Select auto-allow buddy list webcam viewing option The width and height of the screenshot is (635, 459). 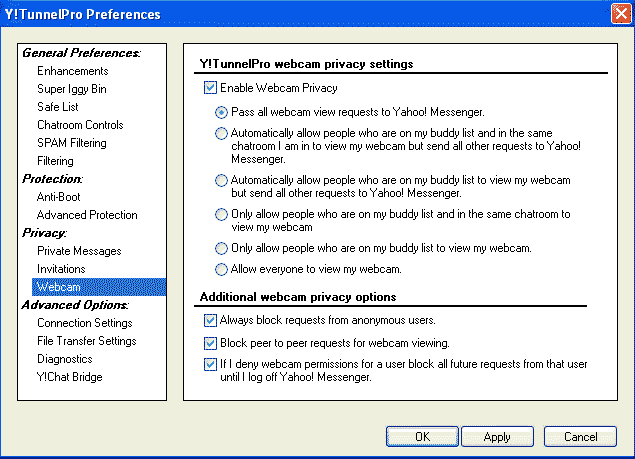[221, 180]
